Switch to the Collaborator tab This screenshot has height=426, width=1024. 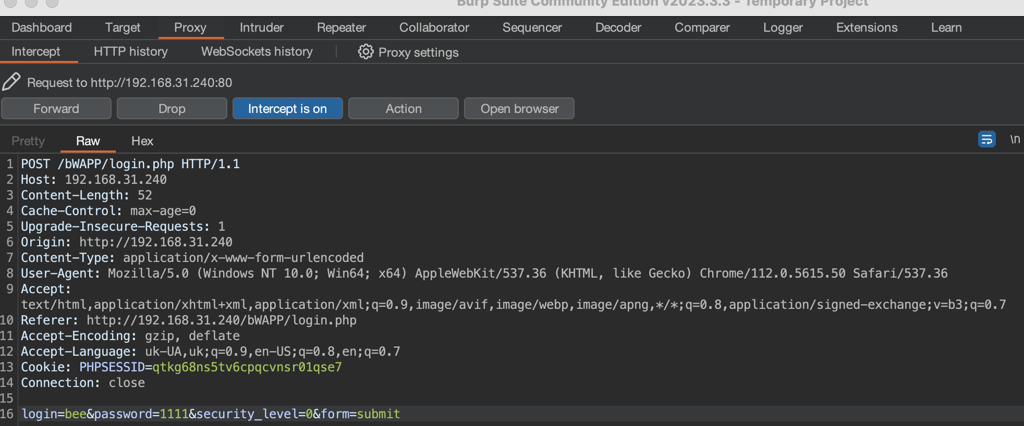434,27
